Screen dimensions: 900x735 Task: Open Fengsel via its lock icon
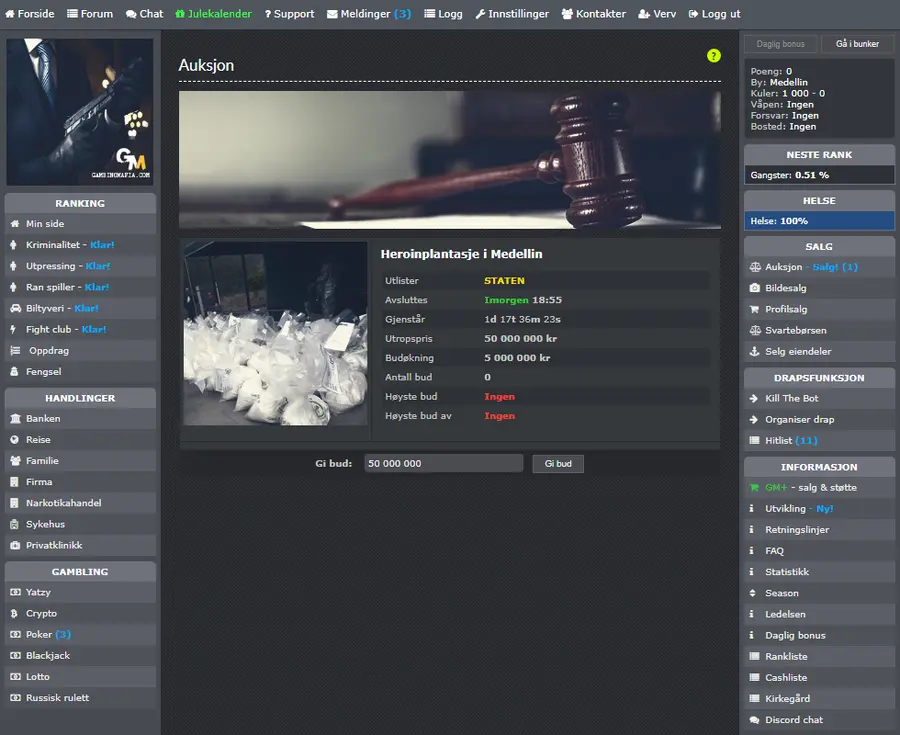[14, 372]
